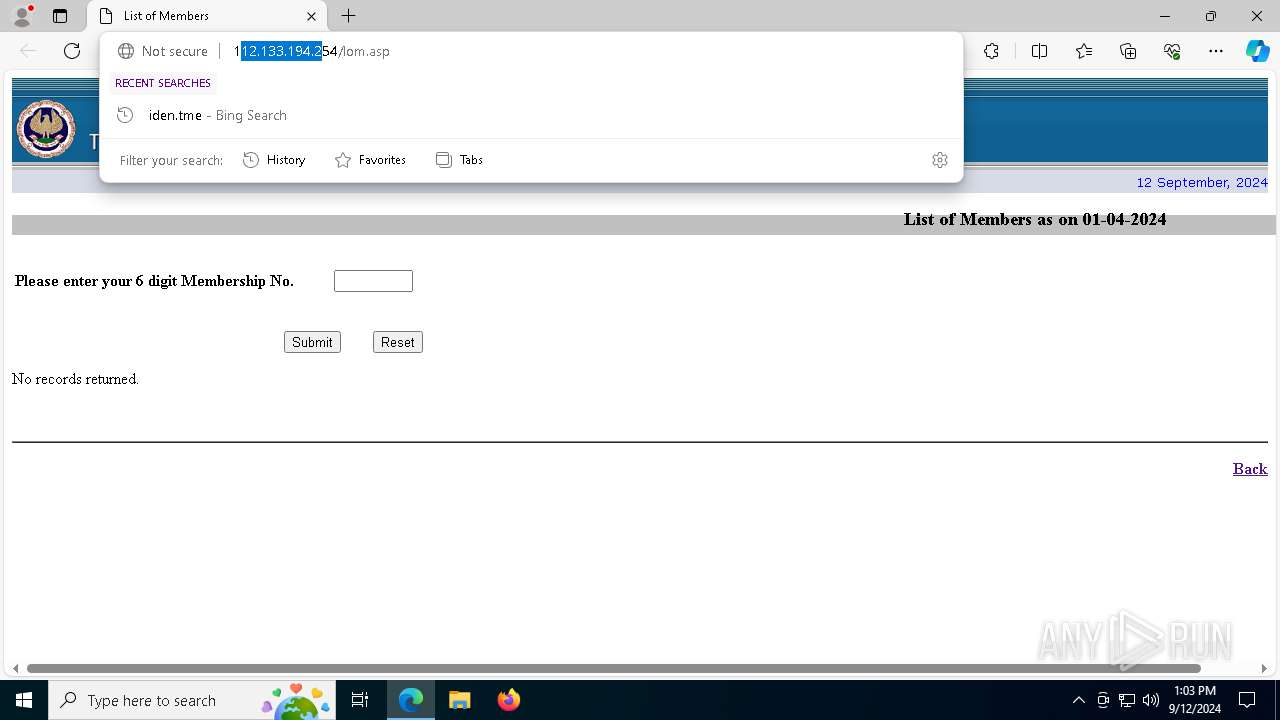1280x720 pixels.
Task: Refresh the current page
Action: pyautogui.click(x=72, y=51)
